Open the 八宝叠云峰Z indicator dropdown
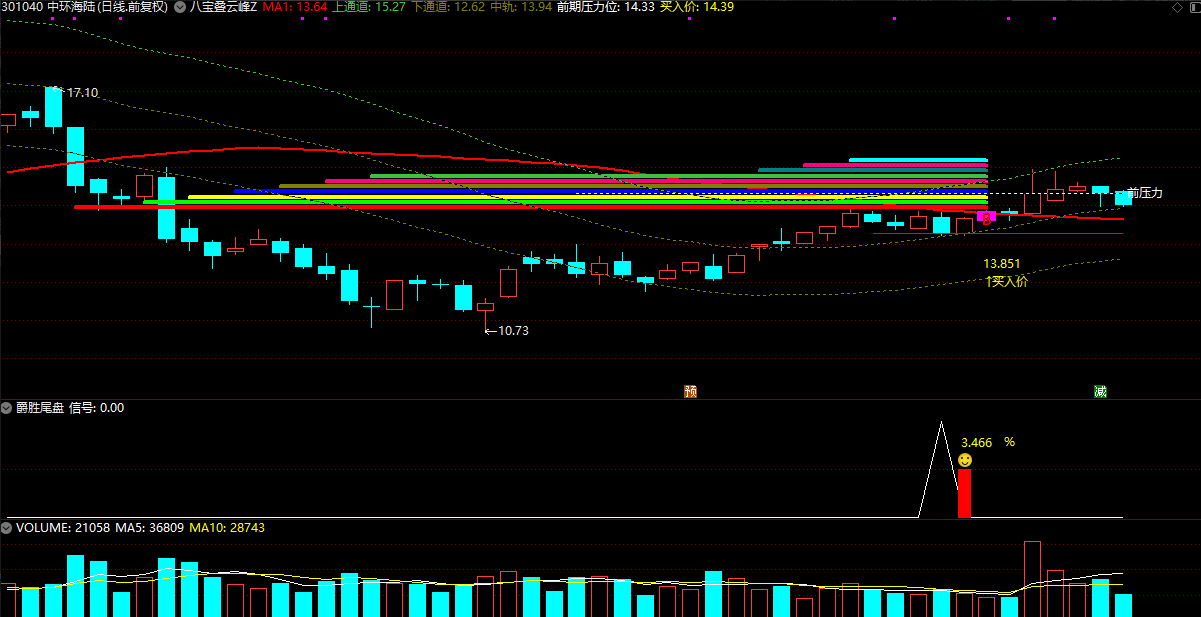The width and height of the screenshot is (1201, 617). tap(181, 7)
